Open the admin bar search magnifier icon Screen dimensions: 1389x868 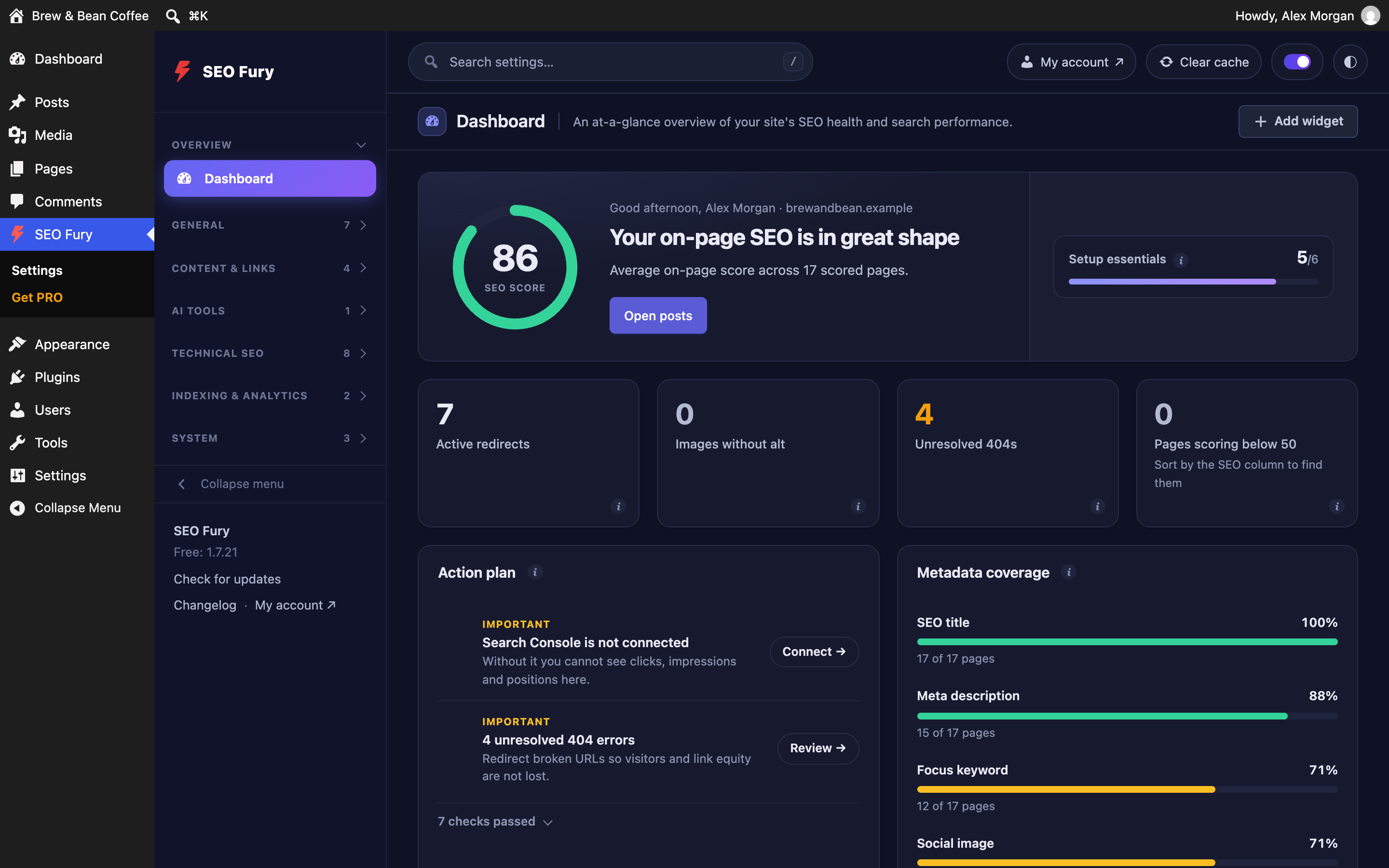click(172, 15)
